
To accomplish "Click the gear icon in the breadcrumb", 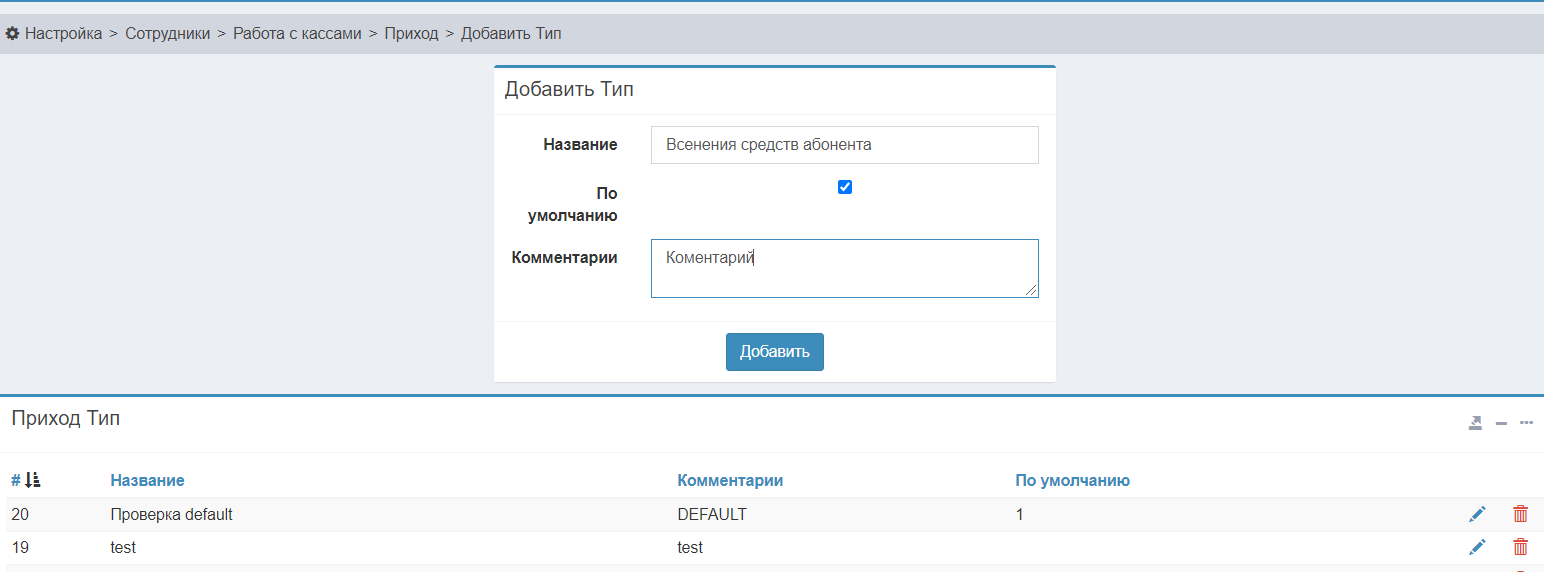I will (x=12, y=33).
